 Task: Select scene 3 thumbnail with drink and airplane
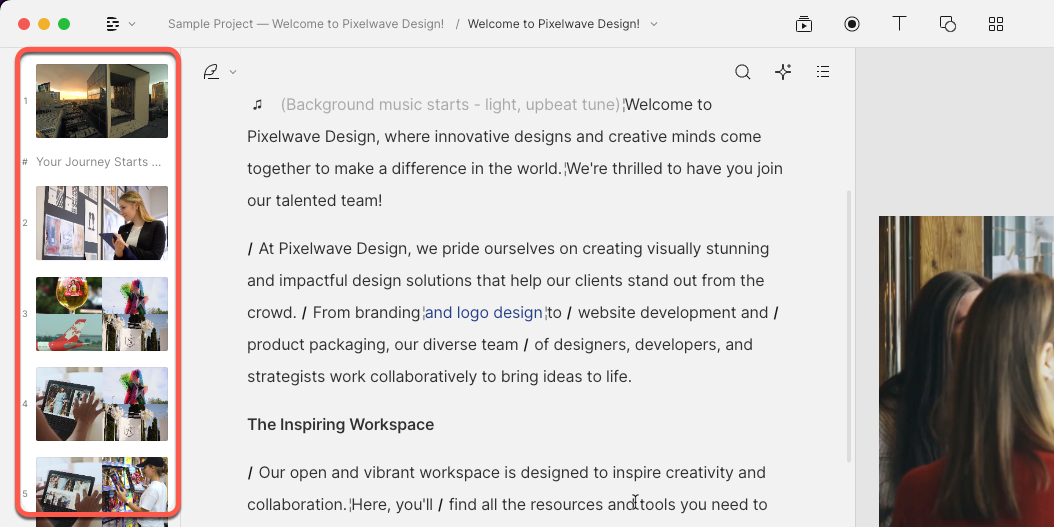point(102,314)
